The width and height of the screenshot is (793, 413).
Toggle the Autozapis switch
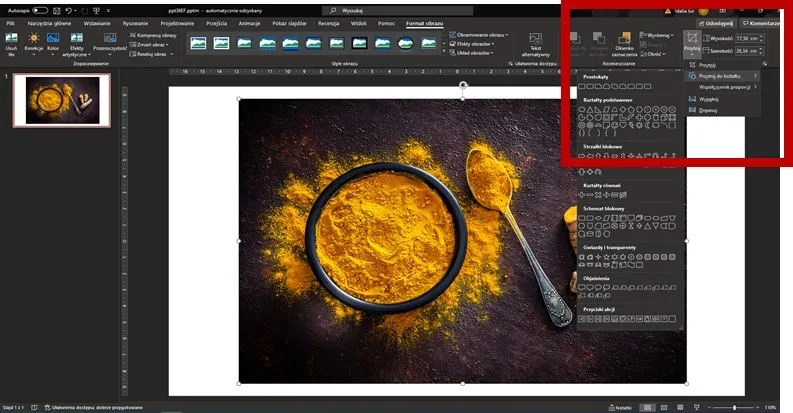(40, 10)
